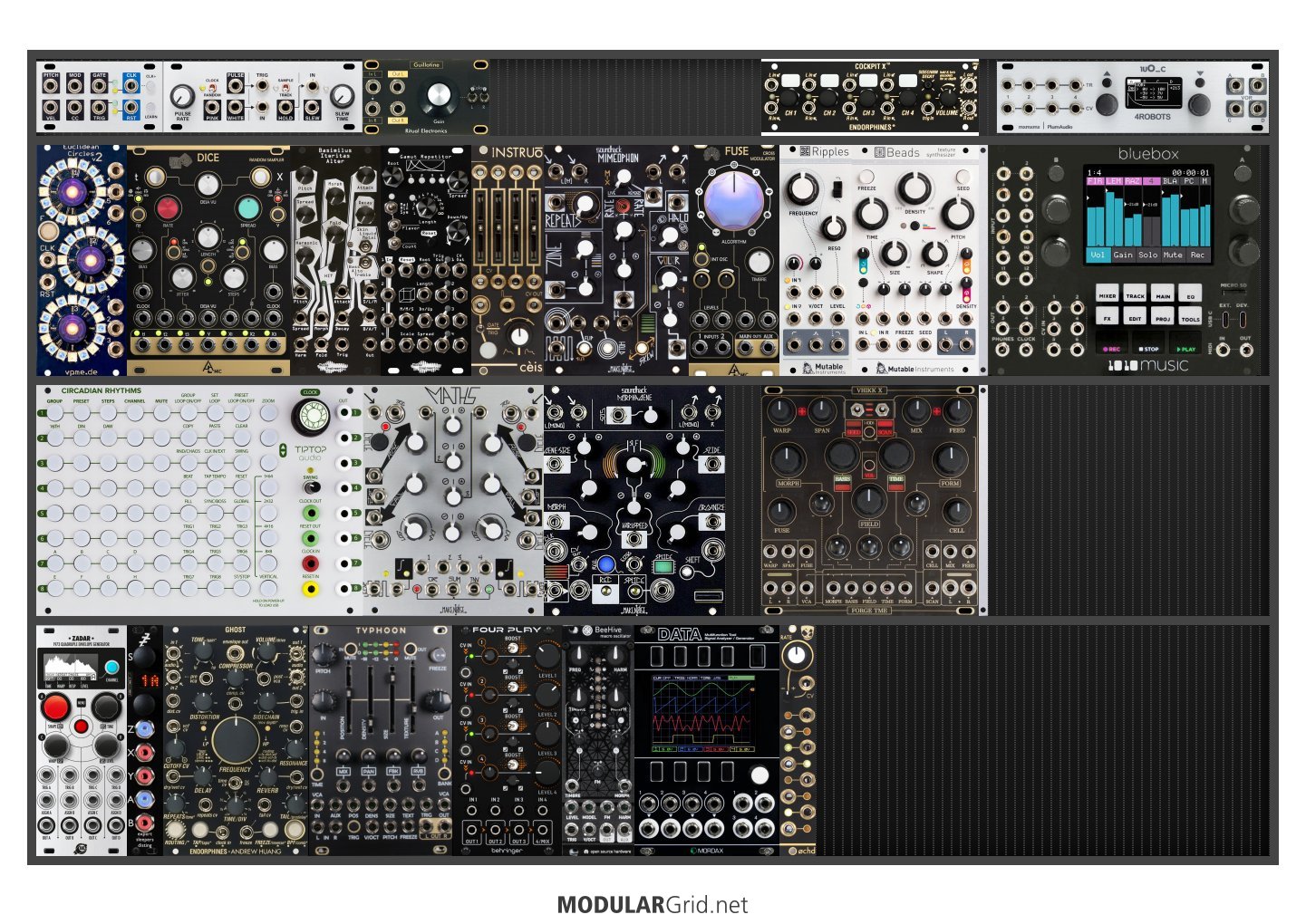Image resolution: width=1306 pixels, height=924 pixels.
Task: Click the green Clock Out jack
Action: coord(310,513)
